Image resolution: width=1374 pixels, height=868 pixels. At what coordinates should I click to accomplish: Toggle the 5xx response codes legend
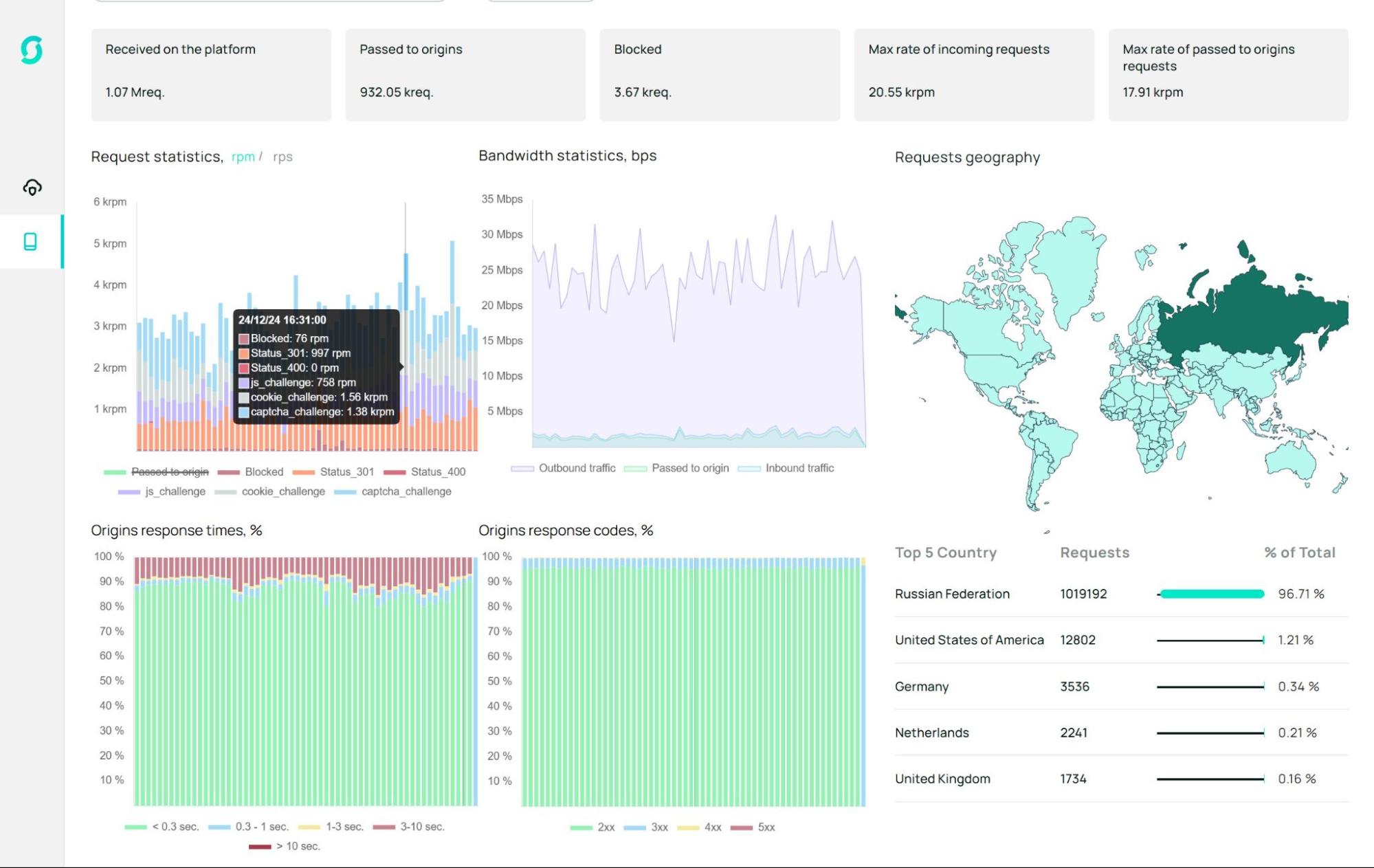click(765, 827)
